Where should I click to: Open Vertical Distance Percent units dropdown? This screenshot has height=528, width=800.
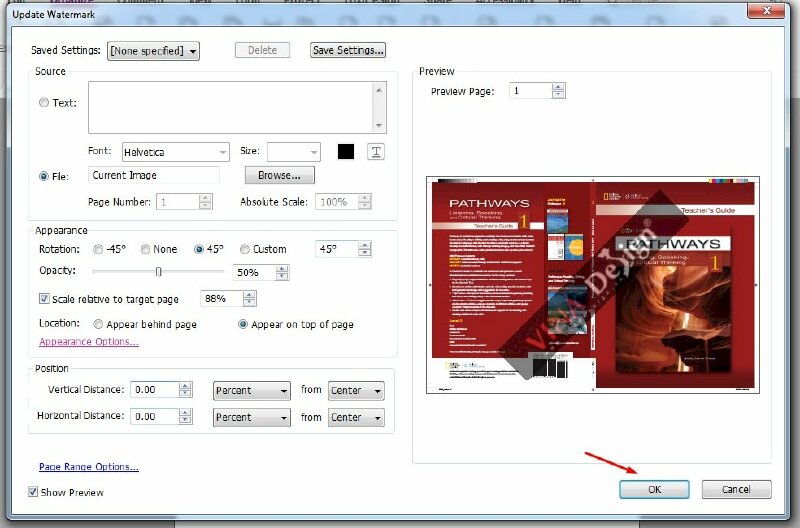[251, 390]
